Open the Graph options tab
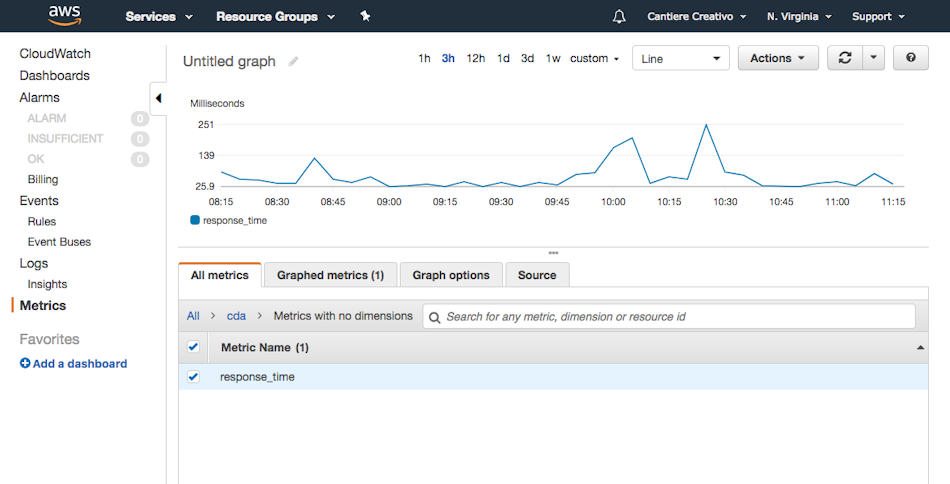Viewport: 950px width, 484px height. point(451,275)
